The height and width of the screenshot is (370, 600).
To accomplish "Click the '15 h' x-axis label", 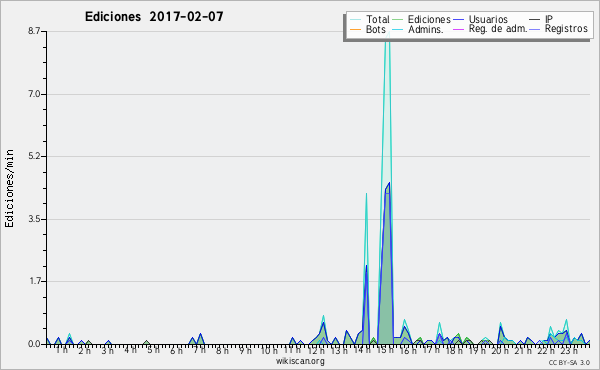I will pos(385,350).
